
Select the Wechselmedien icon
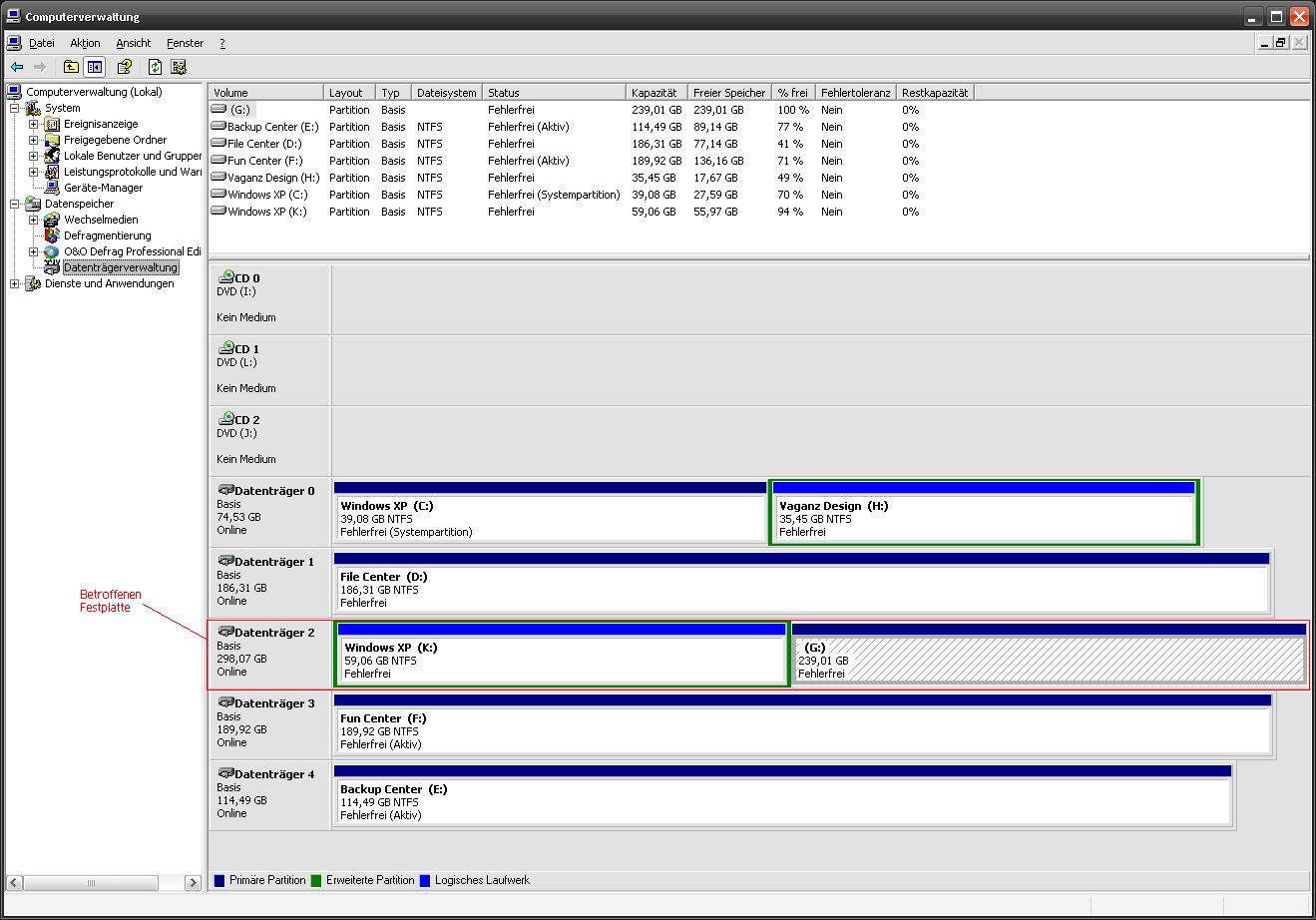point(53,220)
